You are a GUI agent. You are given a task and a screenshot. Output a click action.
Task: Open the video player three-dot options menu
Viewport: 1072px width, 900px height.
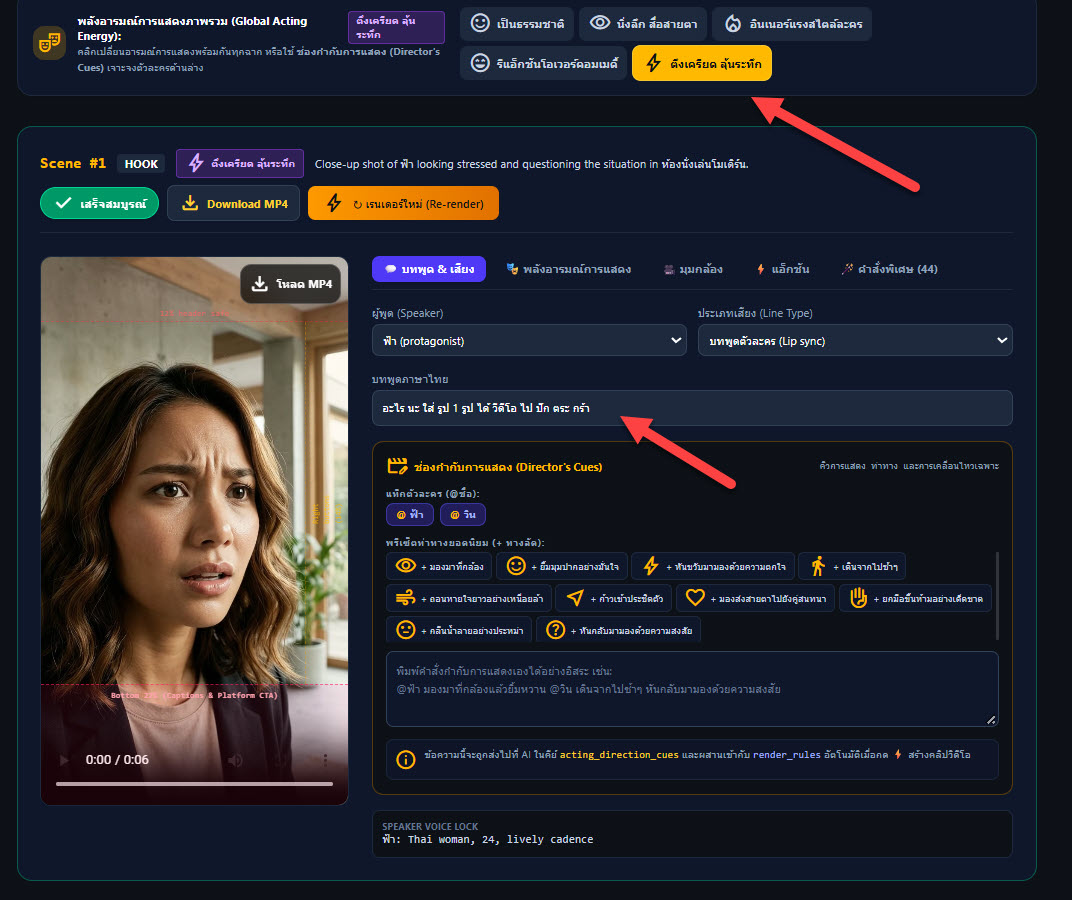(325, 760)
